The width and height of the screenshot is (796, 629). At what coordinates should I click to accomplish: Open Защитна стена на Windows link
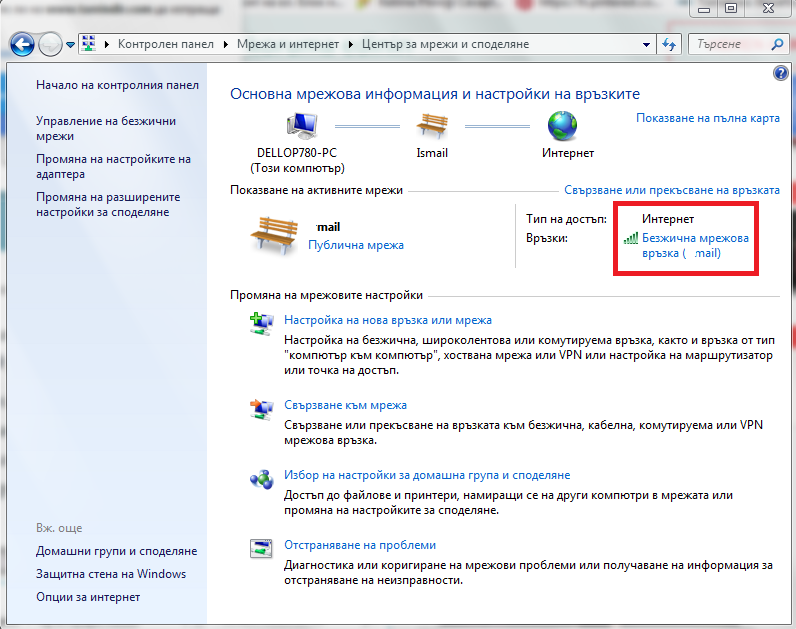tap(110, 574)
